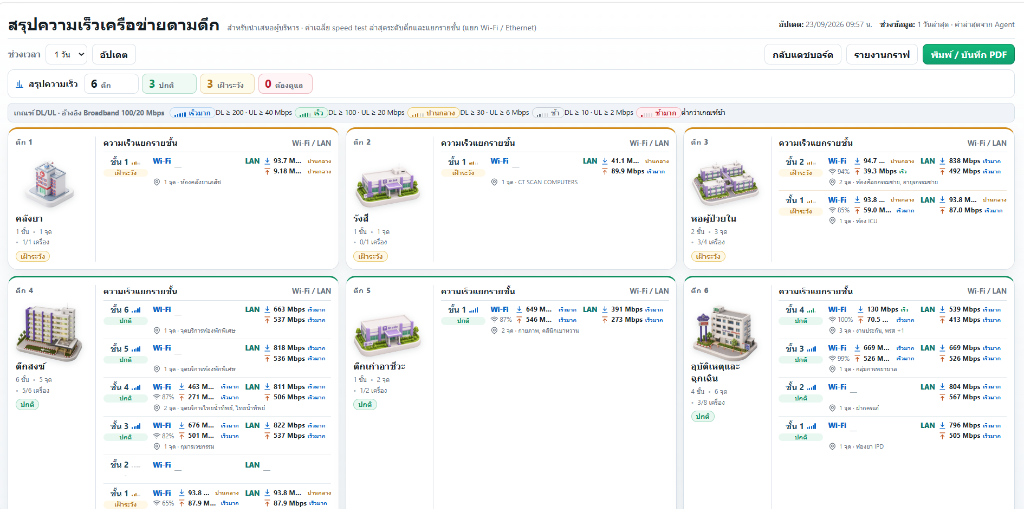This screenshot has height=509, width=1024.
Task: Select the 6 ตึก summary chip
Action: point(111,84)
